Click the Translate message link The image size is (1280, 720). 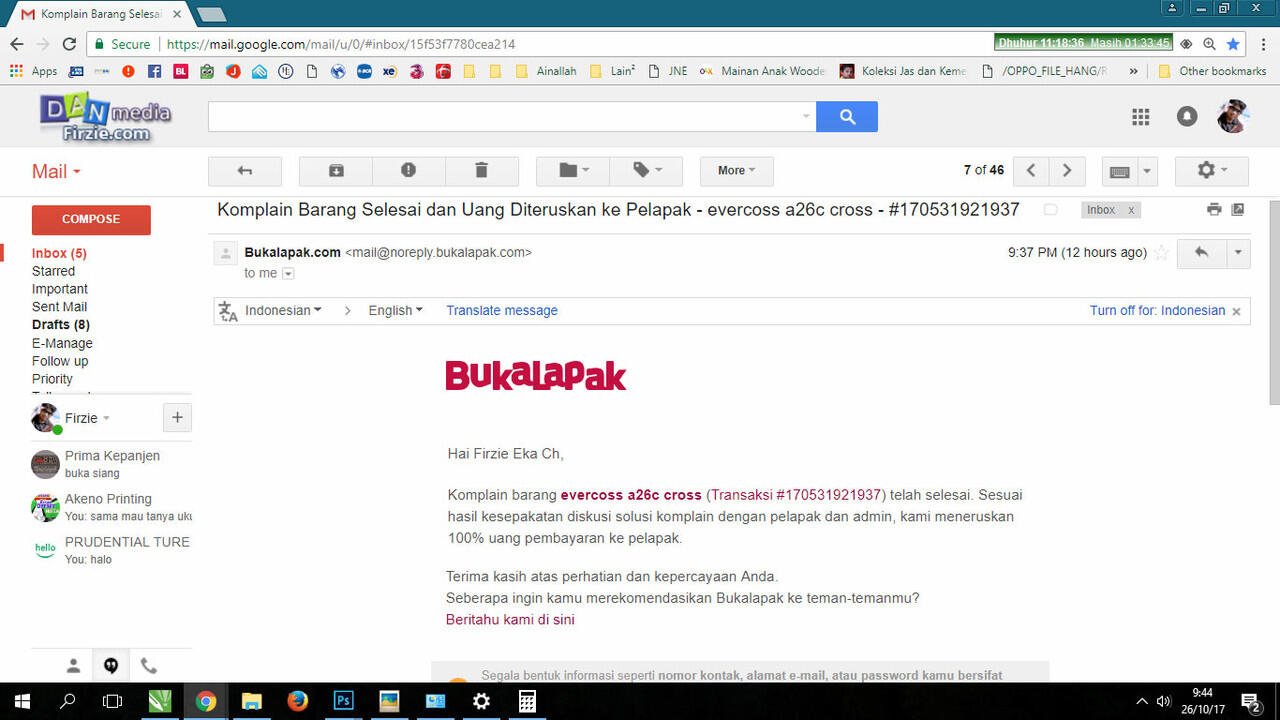pyautogui.click(x=502, y=311)
